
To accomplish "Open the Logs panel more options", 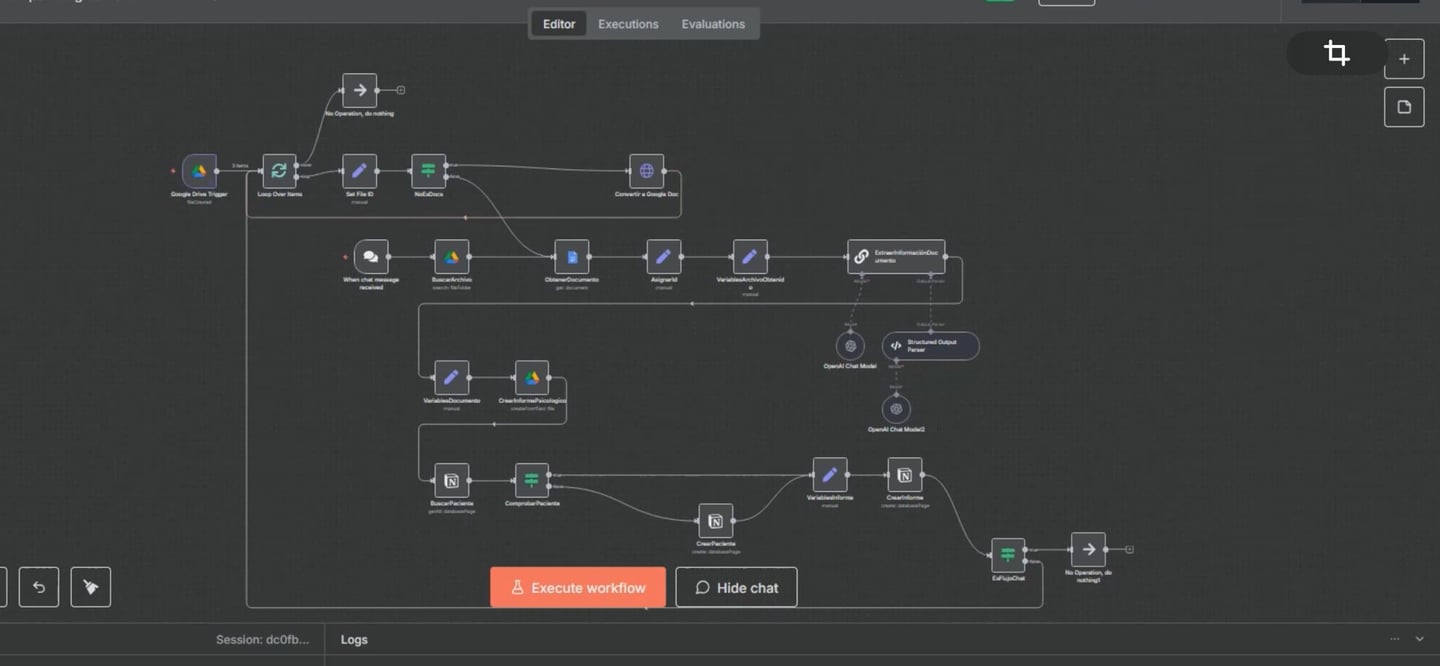I will point(1394,639).
